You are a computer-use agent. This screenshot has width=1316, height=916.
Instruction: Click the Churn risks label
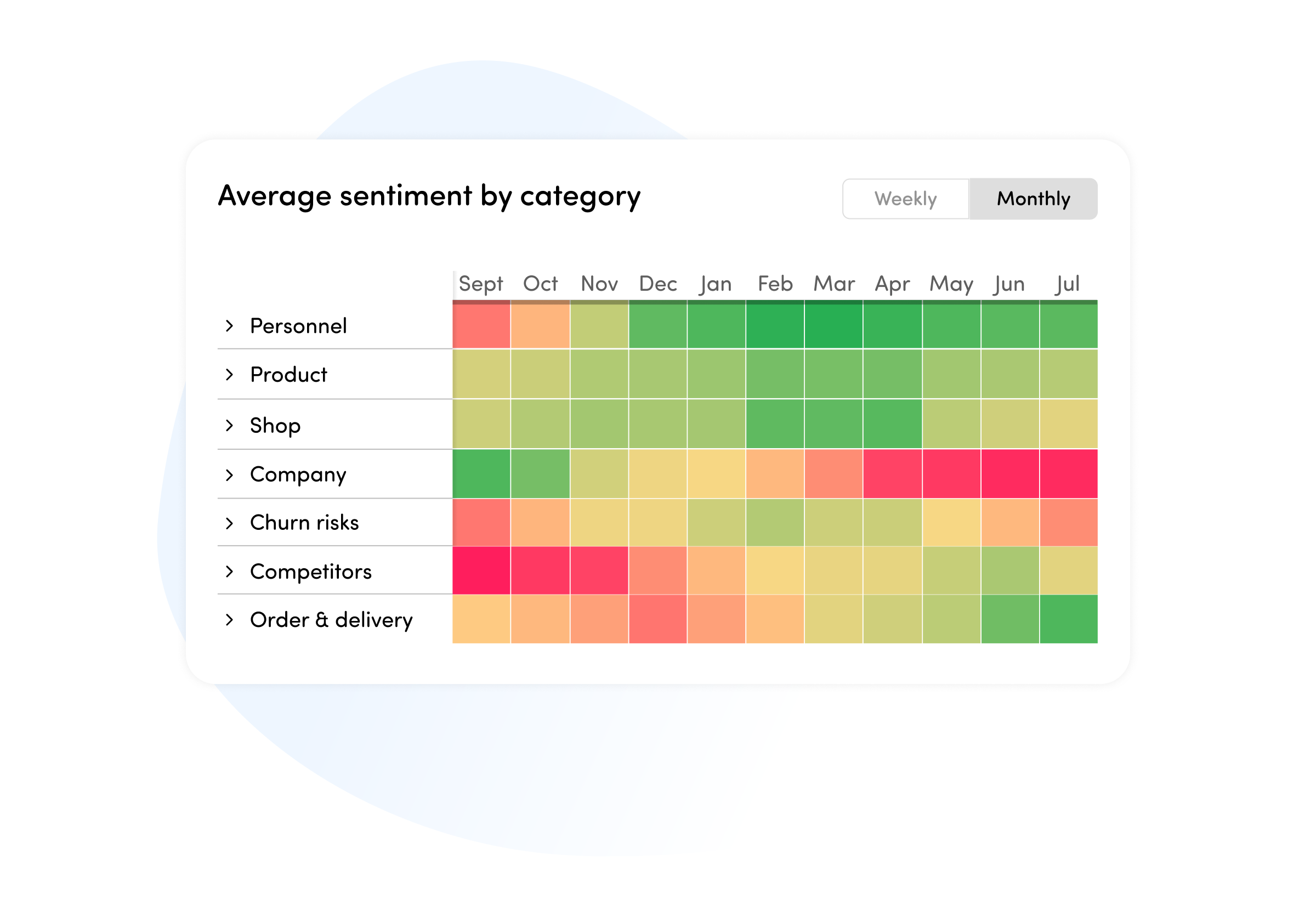[304, 523]
